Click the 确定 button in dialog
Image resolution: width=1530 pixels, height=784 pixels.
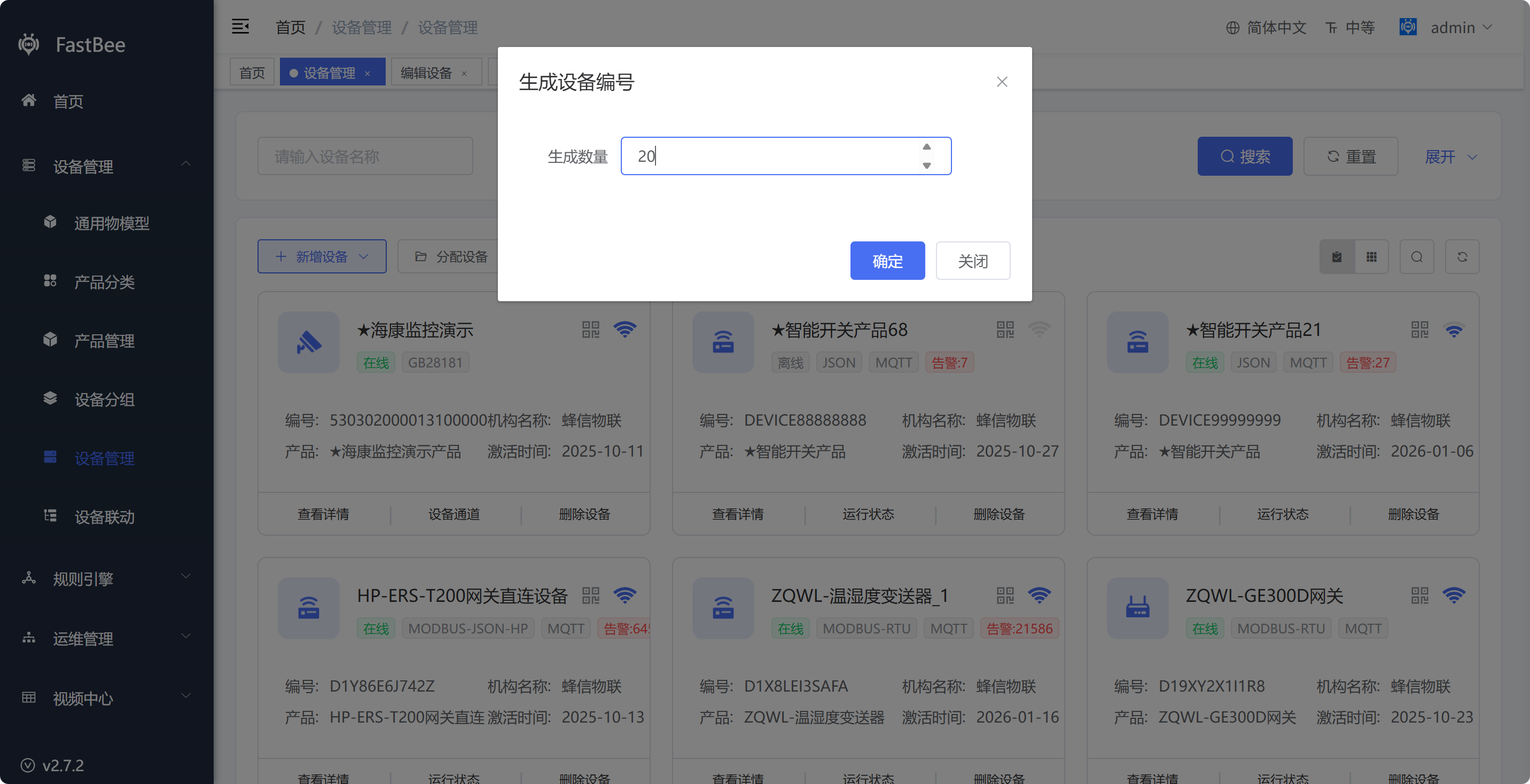pyautogui.click(x=887, y=261)
